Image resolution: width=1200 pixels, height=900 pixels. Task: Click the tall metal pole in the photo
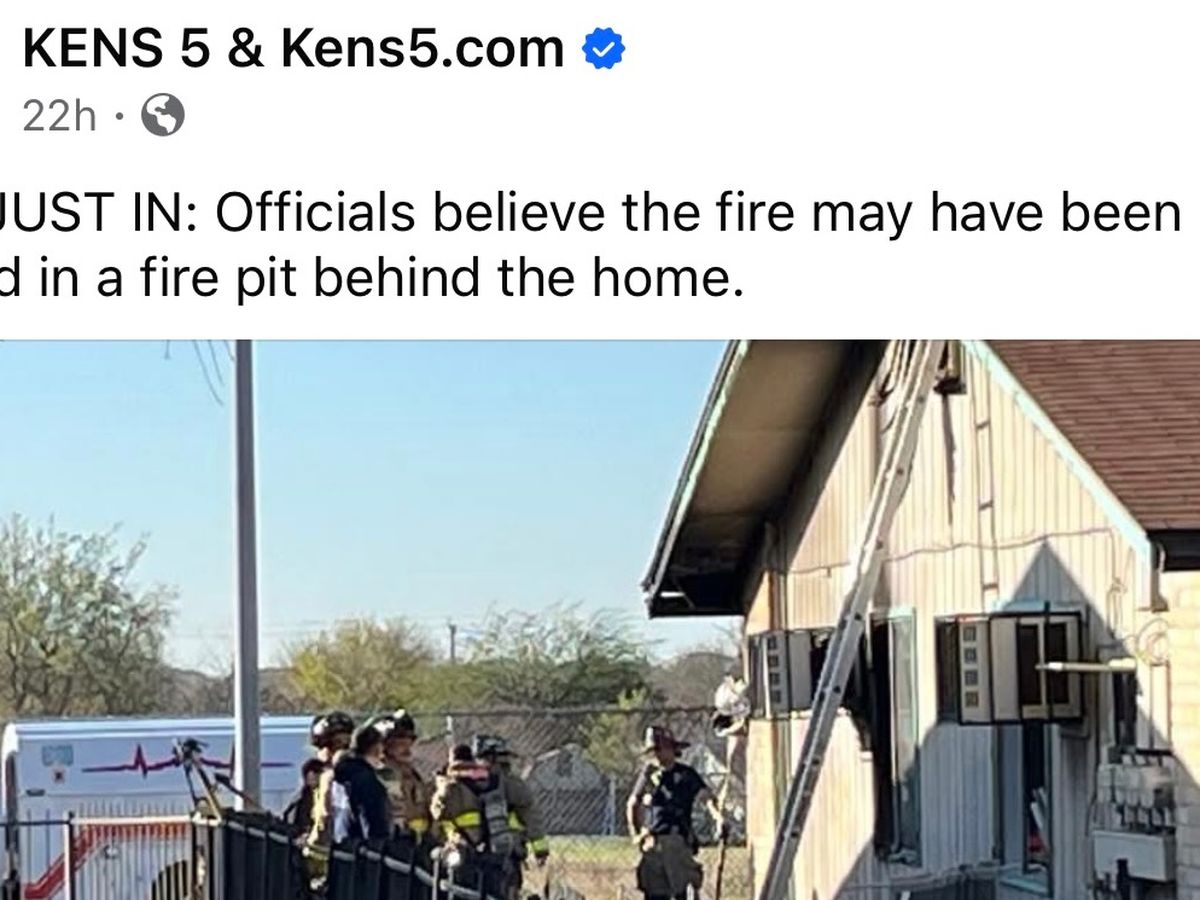[246, 580]
